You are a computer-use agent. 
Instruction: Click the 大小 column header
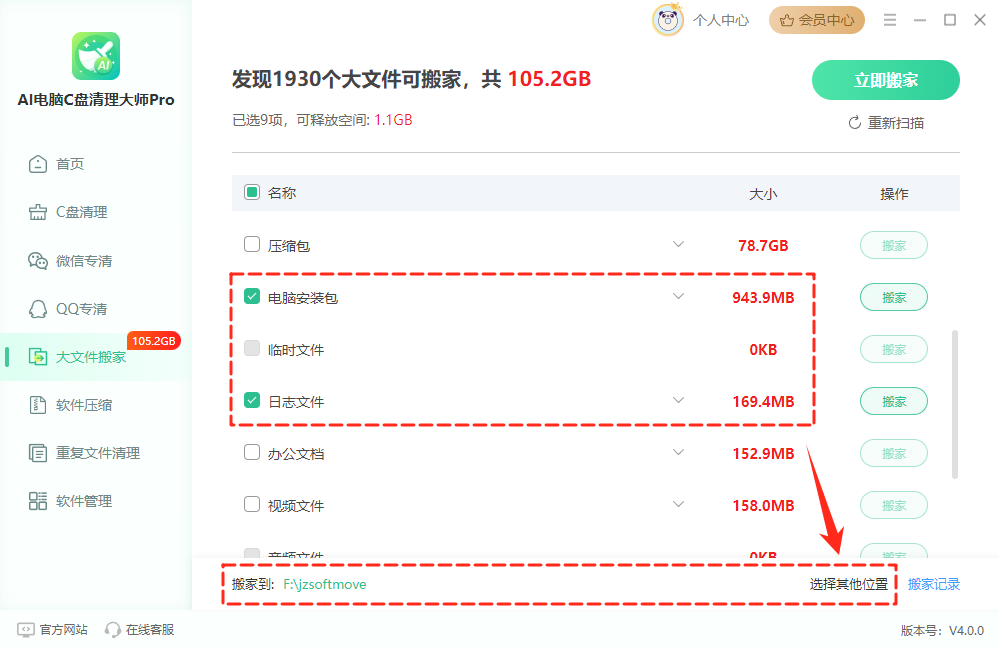pyautogui.click(x=763, y=194)
